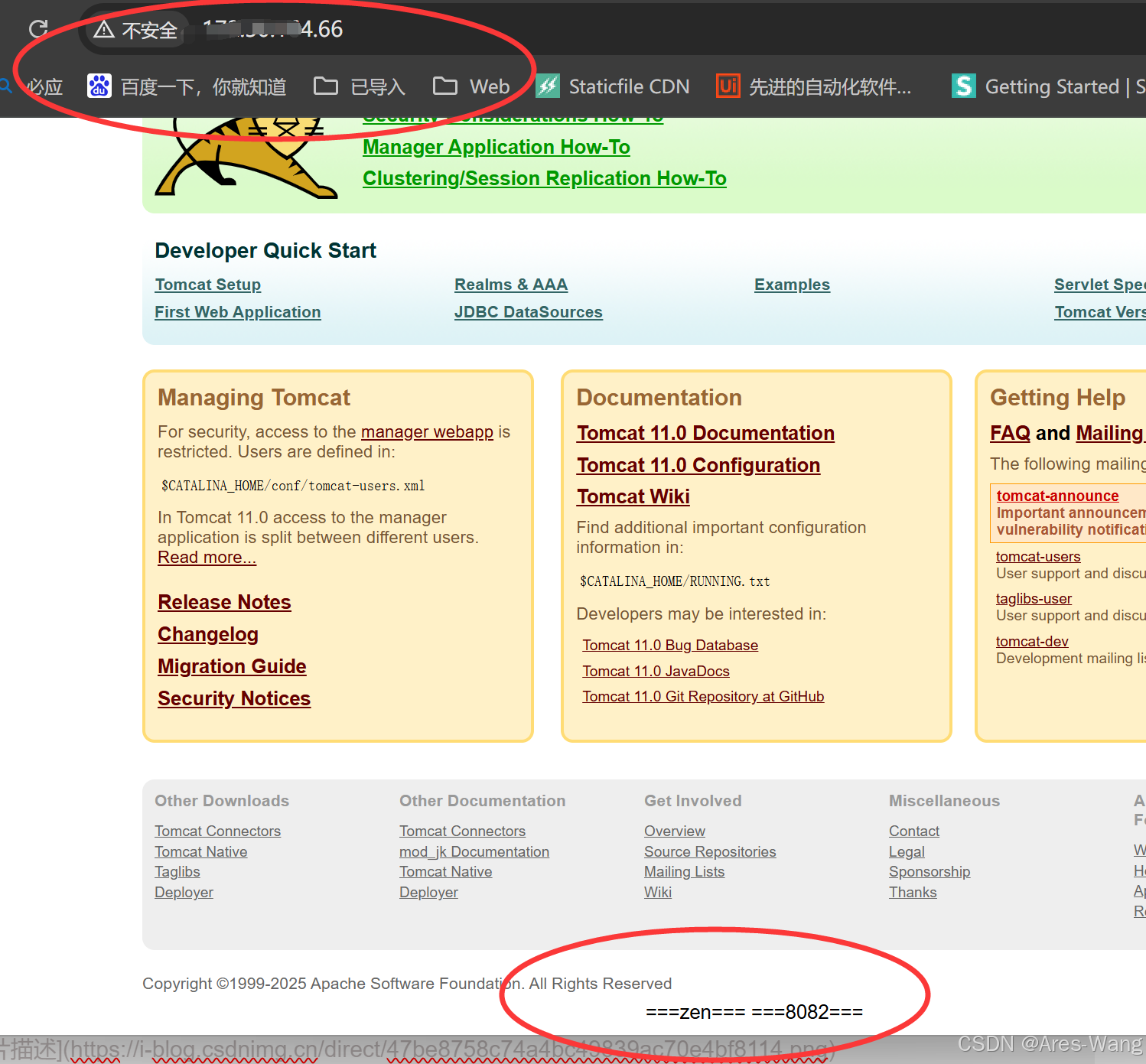Open the Wiki link under Get Involved

pyautogui.click(x=658, y=892)
